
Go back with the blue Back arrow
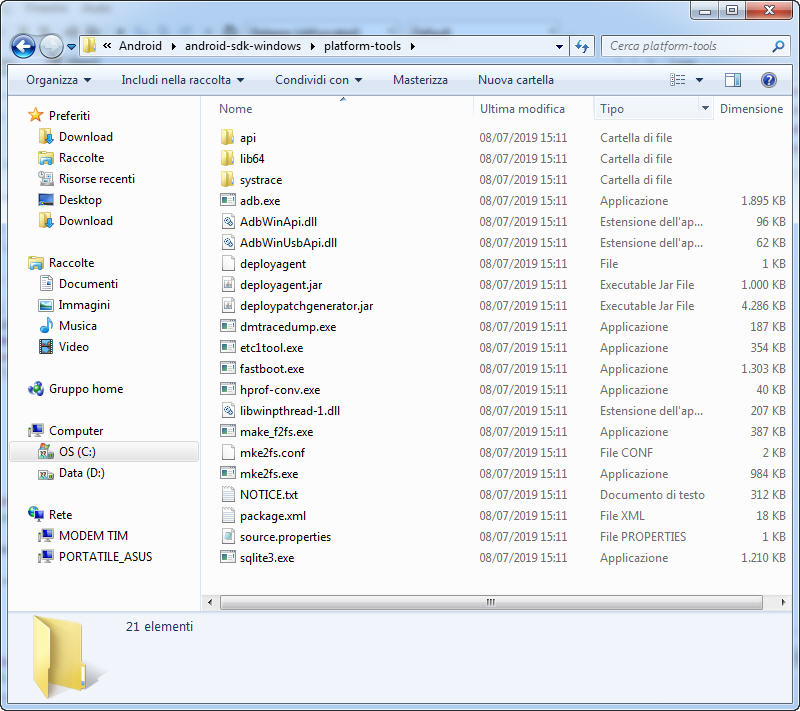[x=23, y=46]
